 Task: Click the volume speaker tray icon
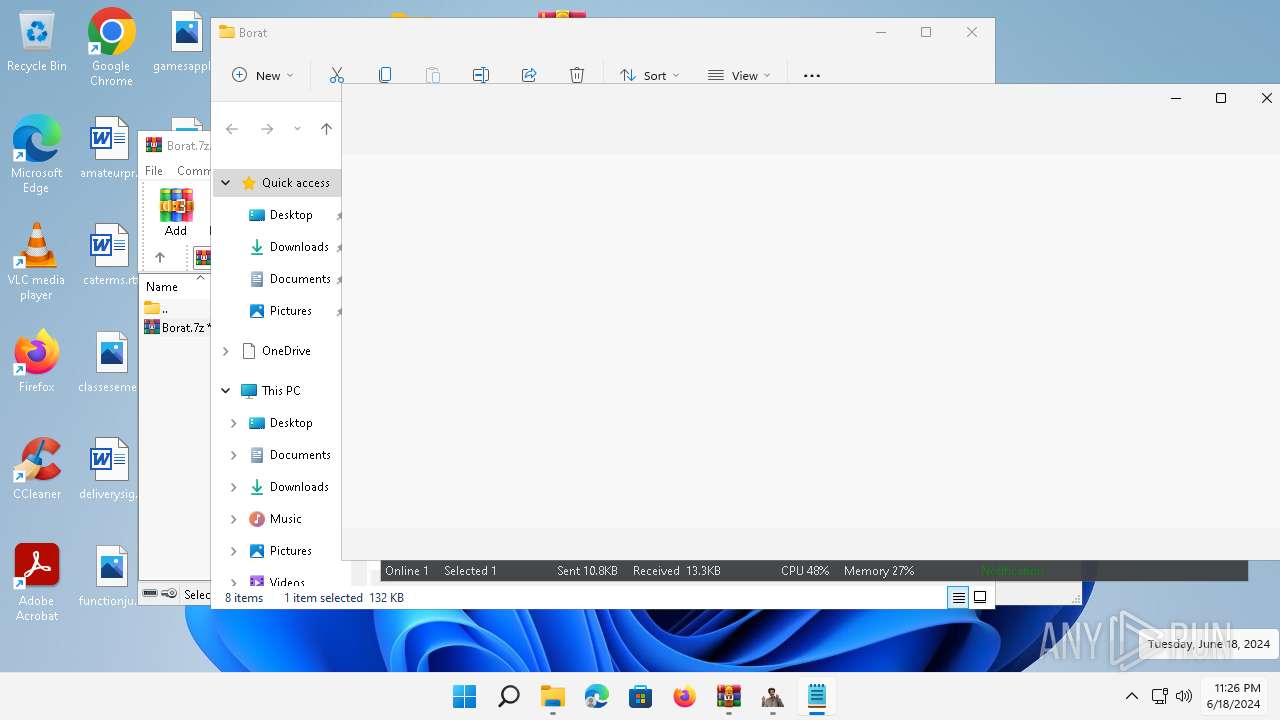[1184, 696]
